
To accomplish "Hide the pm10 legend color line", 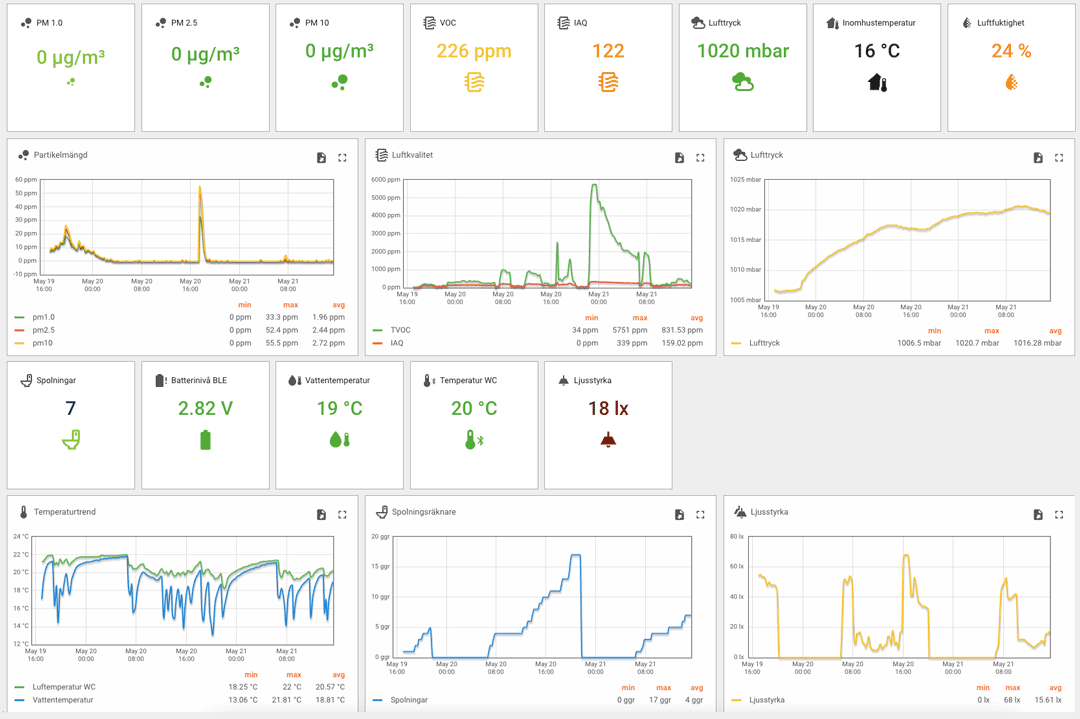I will 20,343.
